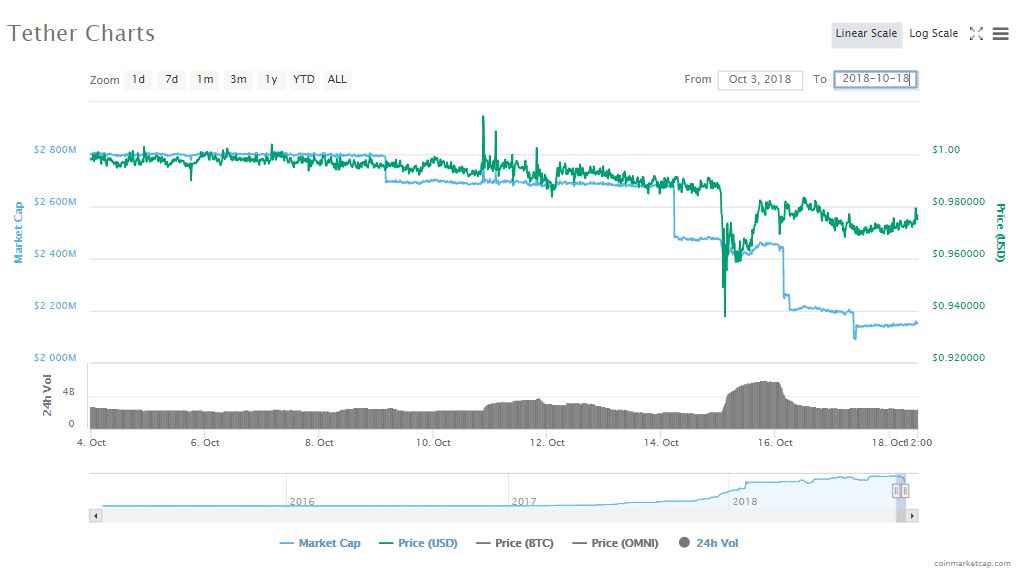1033x578 pixels.
Task: Click the To date field
Action: pyautogui.click(x=875, y=80)
